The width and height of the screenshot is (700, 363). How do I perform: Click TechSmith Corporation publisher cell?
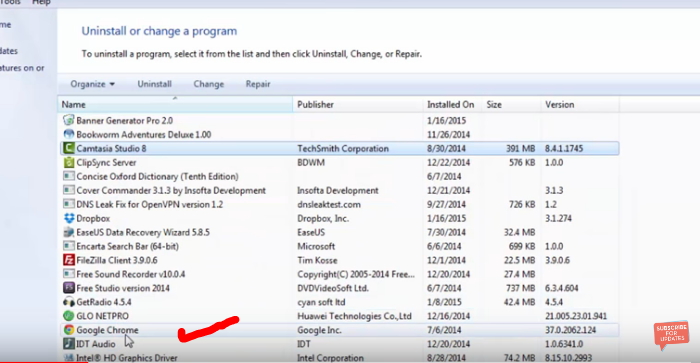343,149
